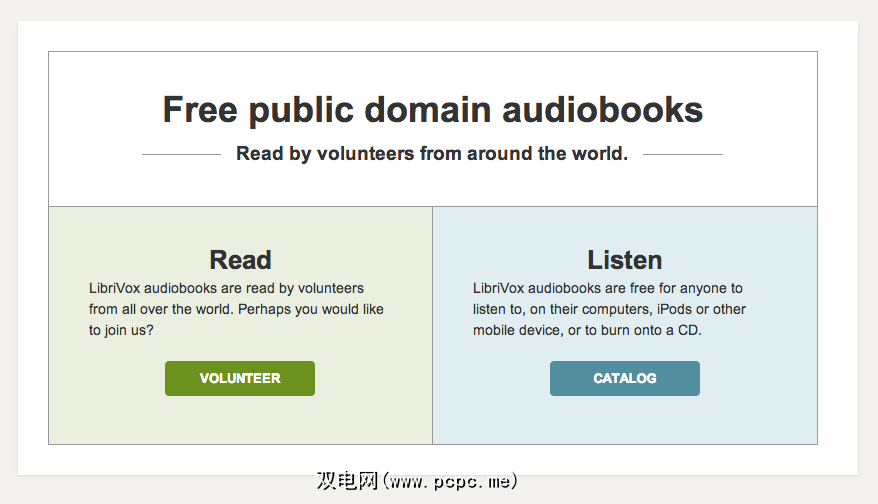This screenshot has width=878, height=504.
Task: Open the CATALOG button
Action: [x=624, y=379]
